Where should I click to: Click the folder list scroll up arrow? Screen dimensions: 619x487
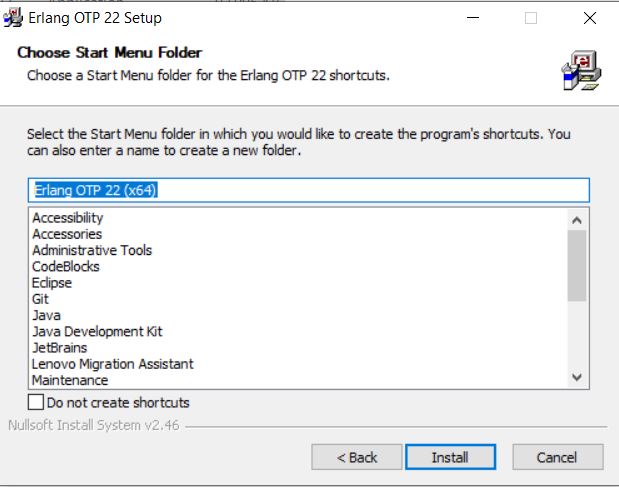tap(577, 220)
